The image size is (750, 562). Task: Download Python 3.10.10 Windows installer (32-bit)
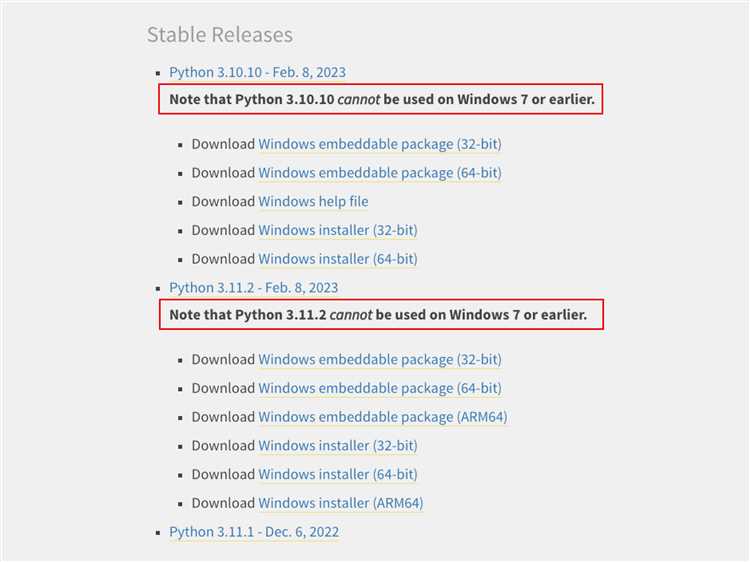point(338,230)
